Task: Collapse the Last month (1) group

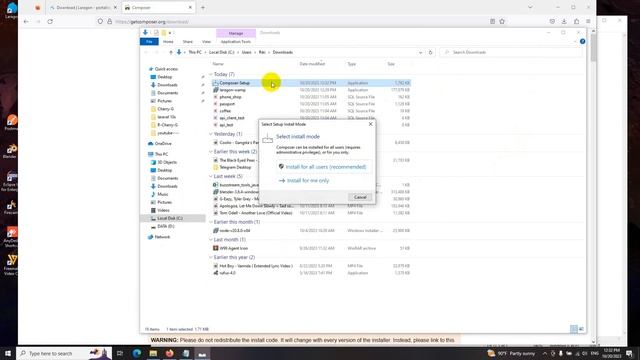Action: click(211, 240)
